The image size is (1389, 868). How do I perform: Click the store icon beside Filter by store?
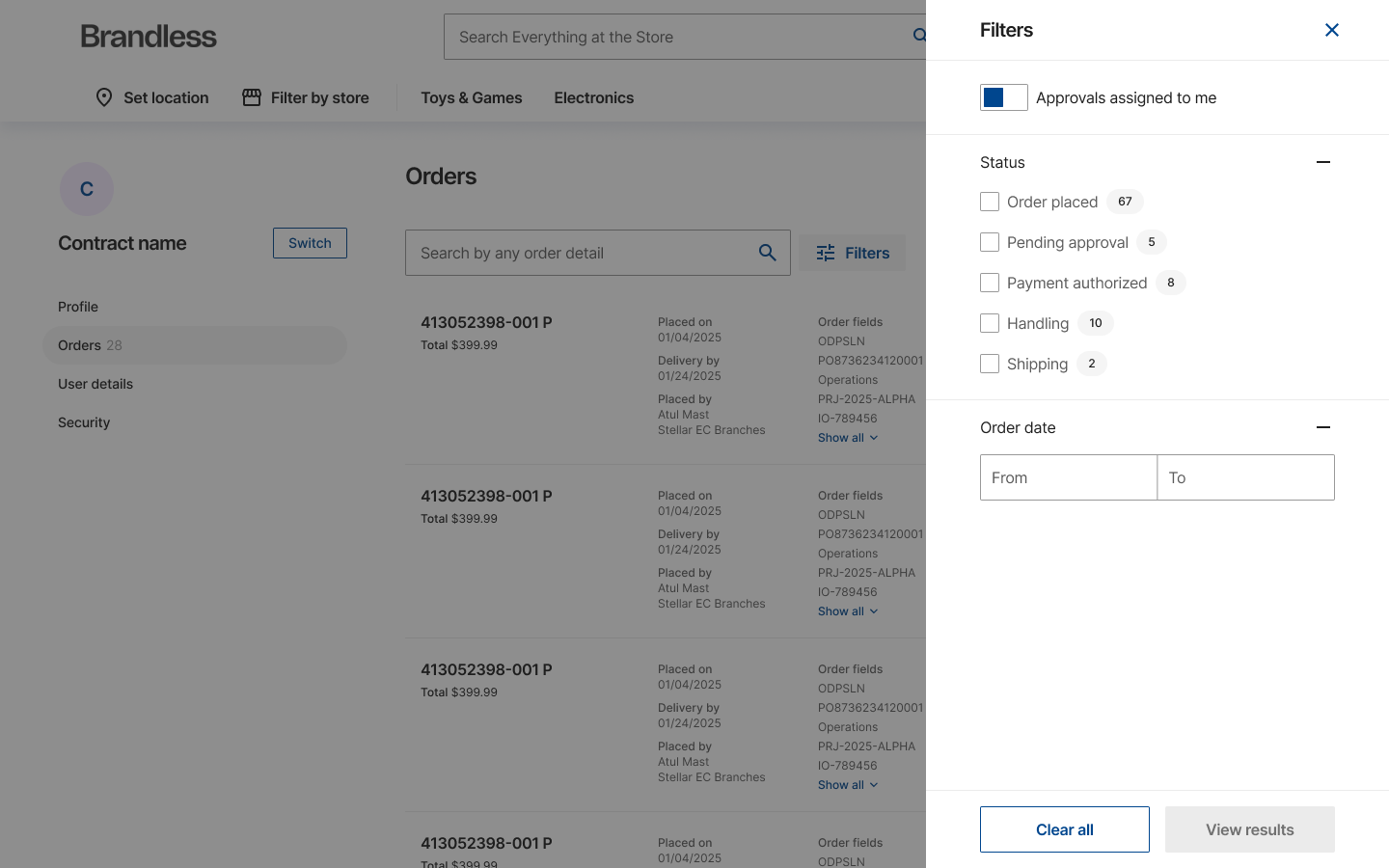252,97
